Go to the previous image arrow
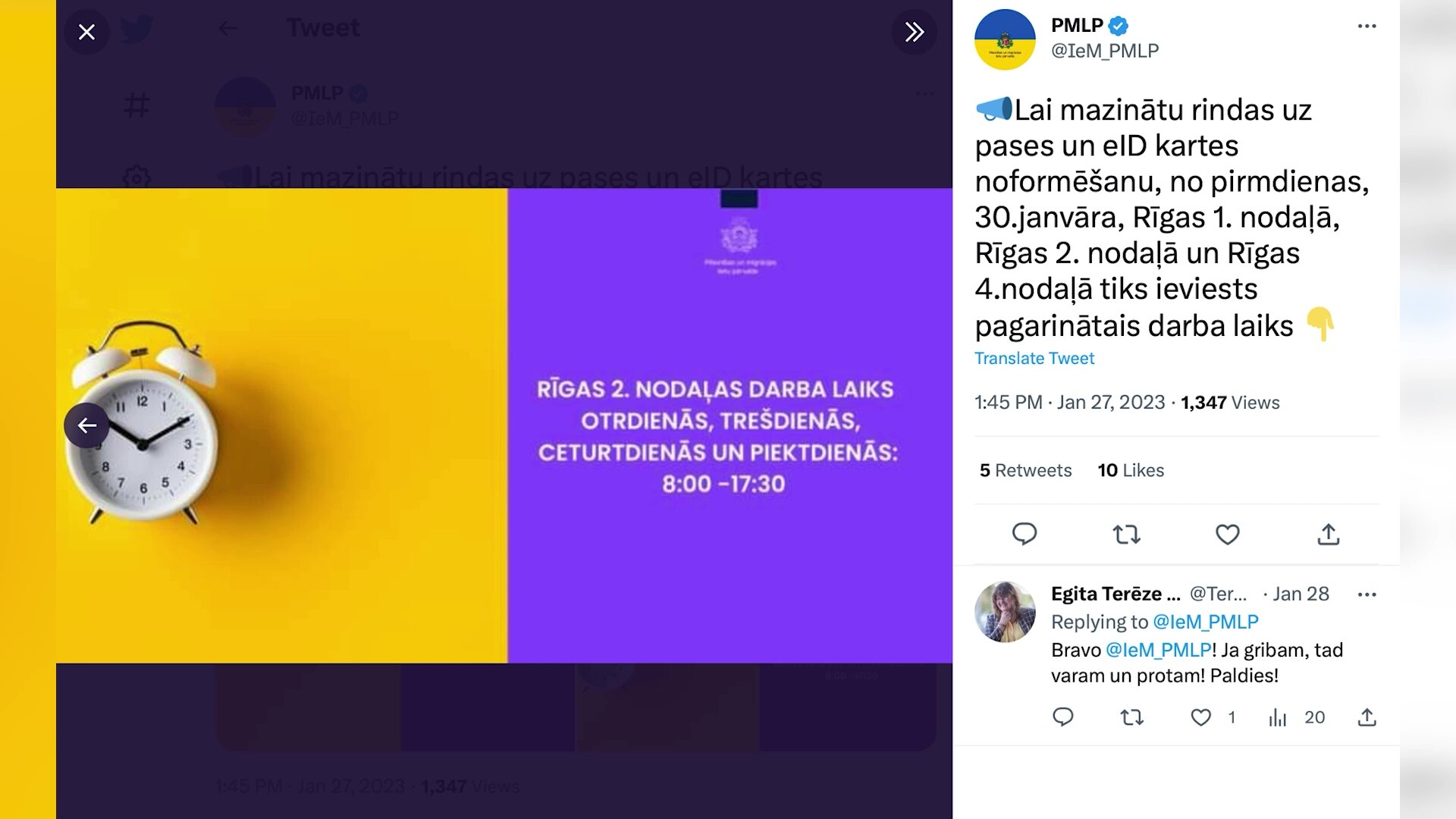The height and width of the screenshot is (819, 1456). (x=86, y=425)
